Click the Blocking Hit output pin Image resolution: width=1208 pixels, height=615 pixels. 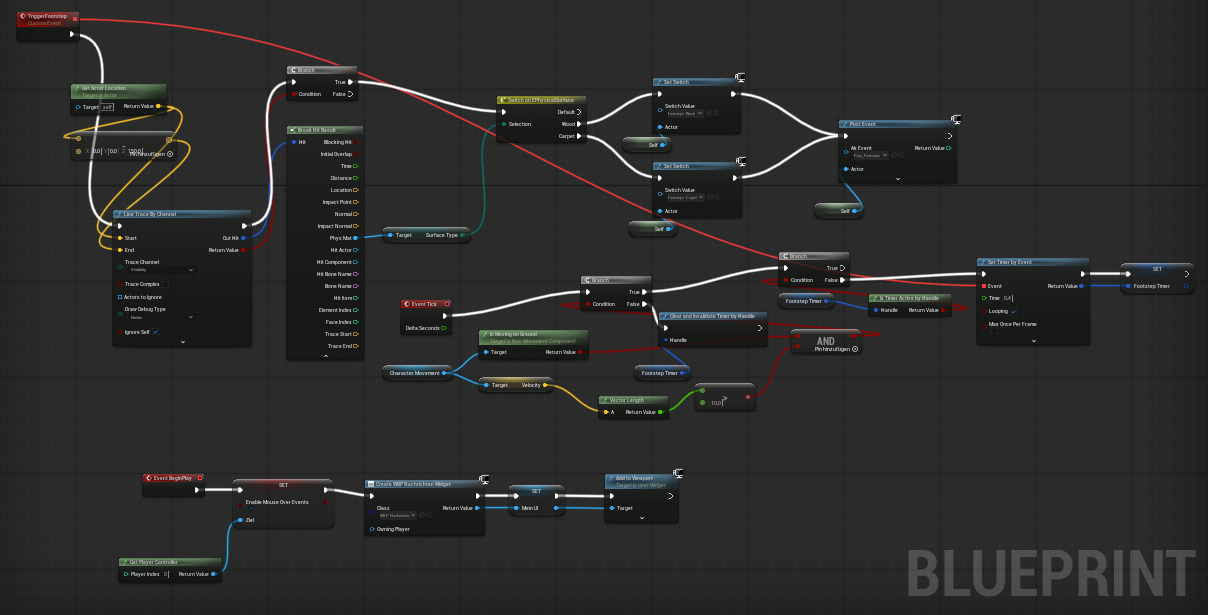356,142
